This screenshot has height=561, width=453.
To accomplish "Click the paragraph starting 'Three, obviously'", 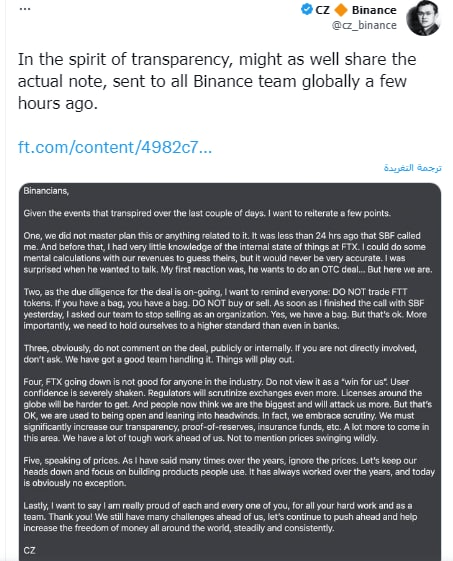I will click(220, 354).
